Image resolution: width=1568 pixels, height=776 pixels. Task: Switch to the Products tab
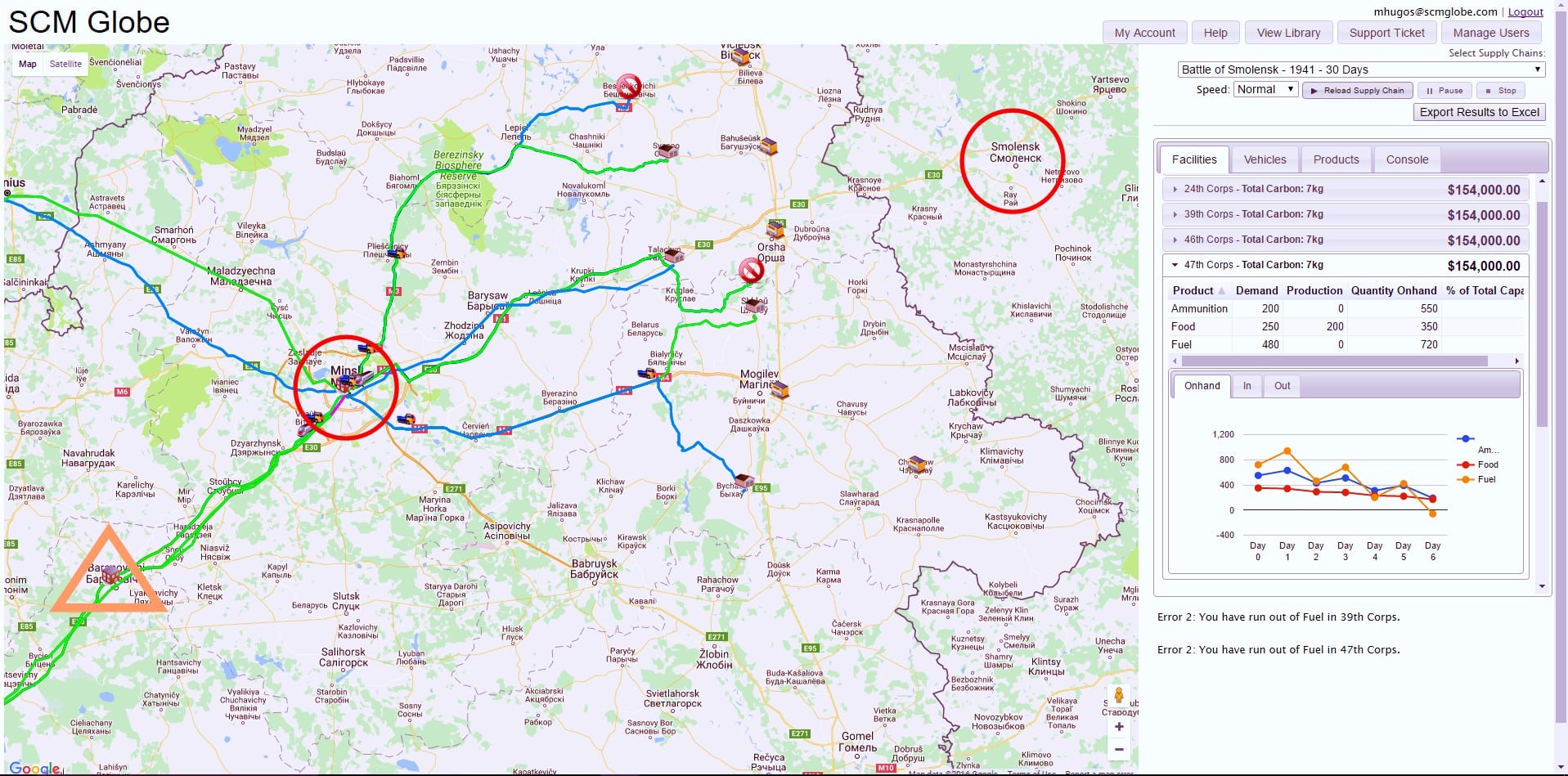1336,159
